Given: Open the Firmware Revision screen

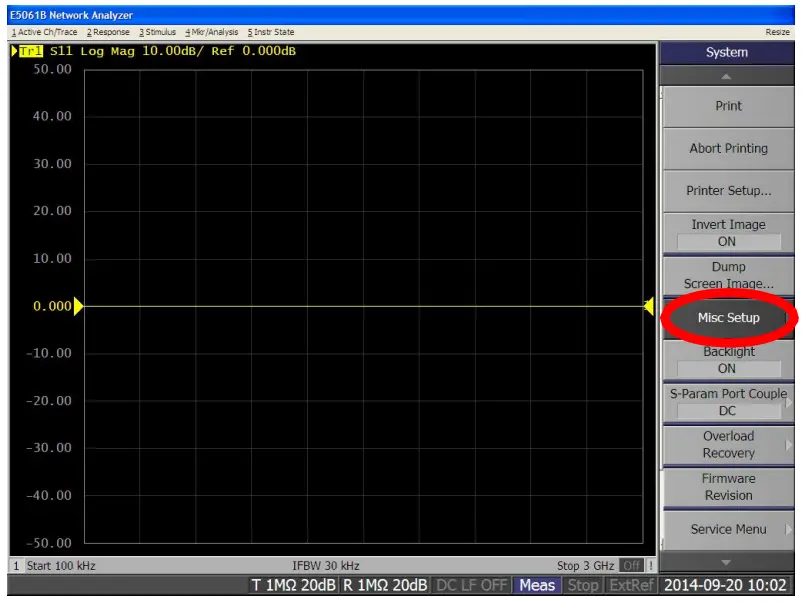Looking at the screenshot, I should point(728,487).
